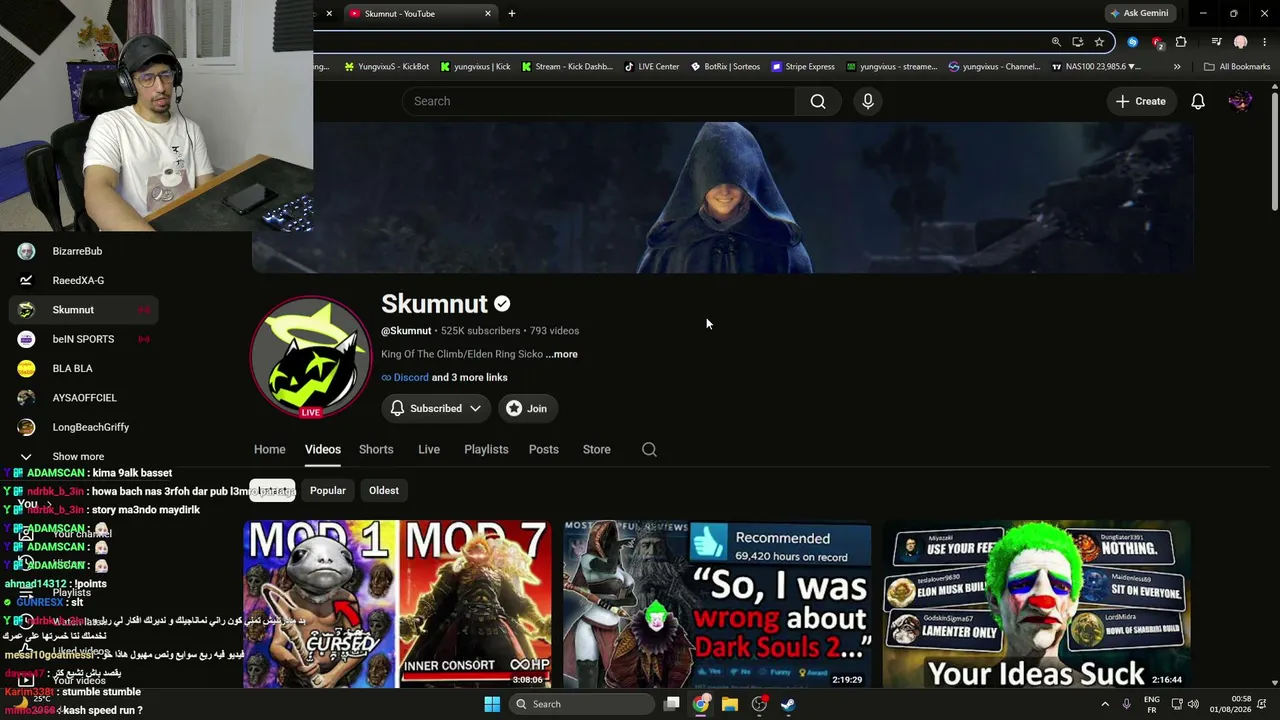
Task: Expand the Subscribed notification dropdown
Action: pyautogui.click(x=436, y=408)
